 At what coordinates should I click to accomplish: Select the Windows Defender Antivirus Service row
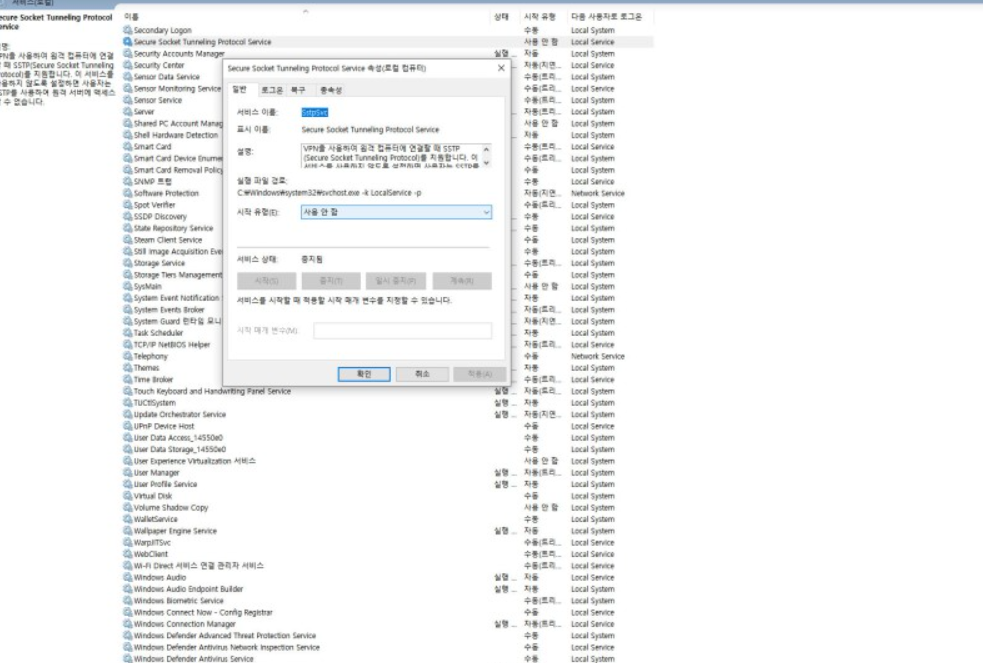coord(387,659)
